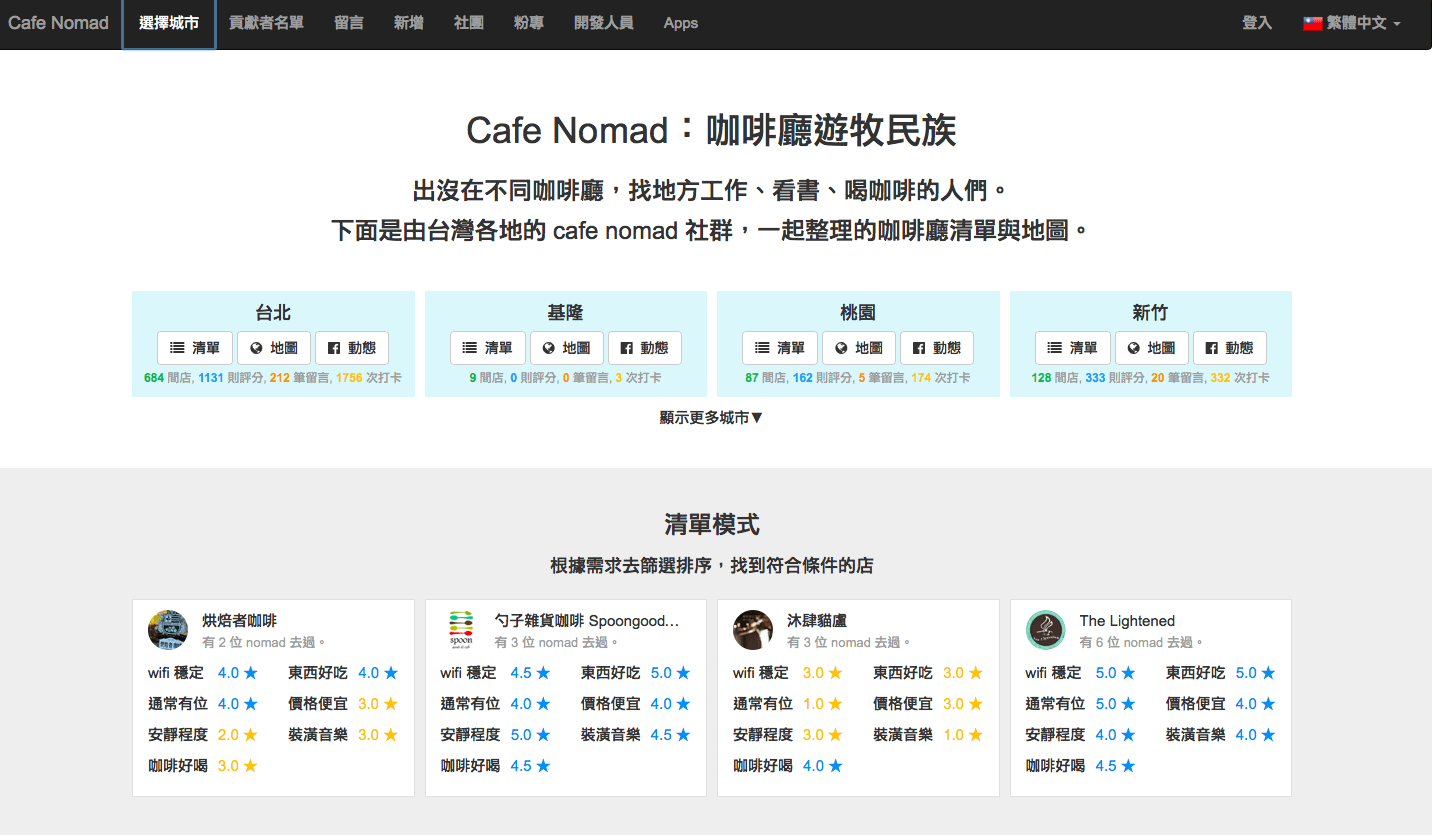1432x835 pixels.
Task: Click the 沐肆貓廬 cafe avatar image
Action: coord(753,630)
